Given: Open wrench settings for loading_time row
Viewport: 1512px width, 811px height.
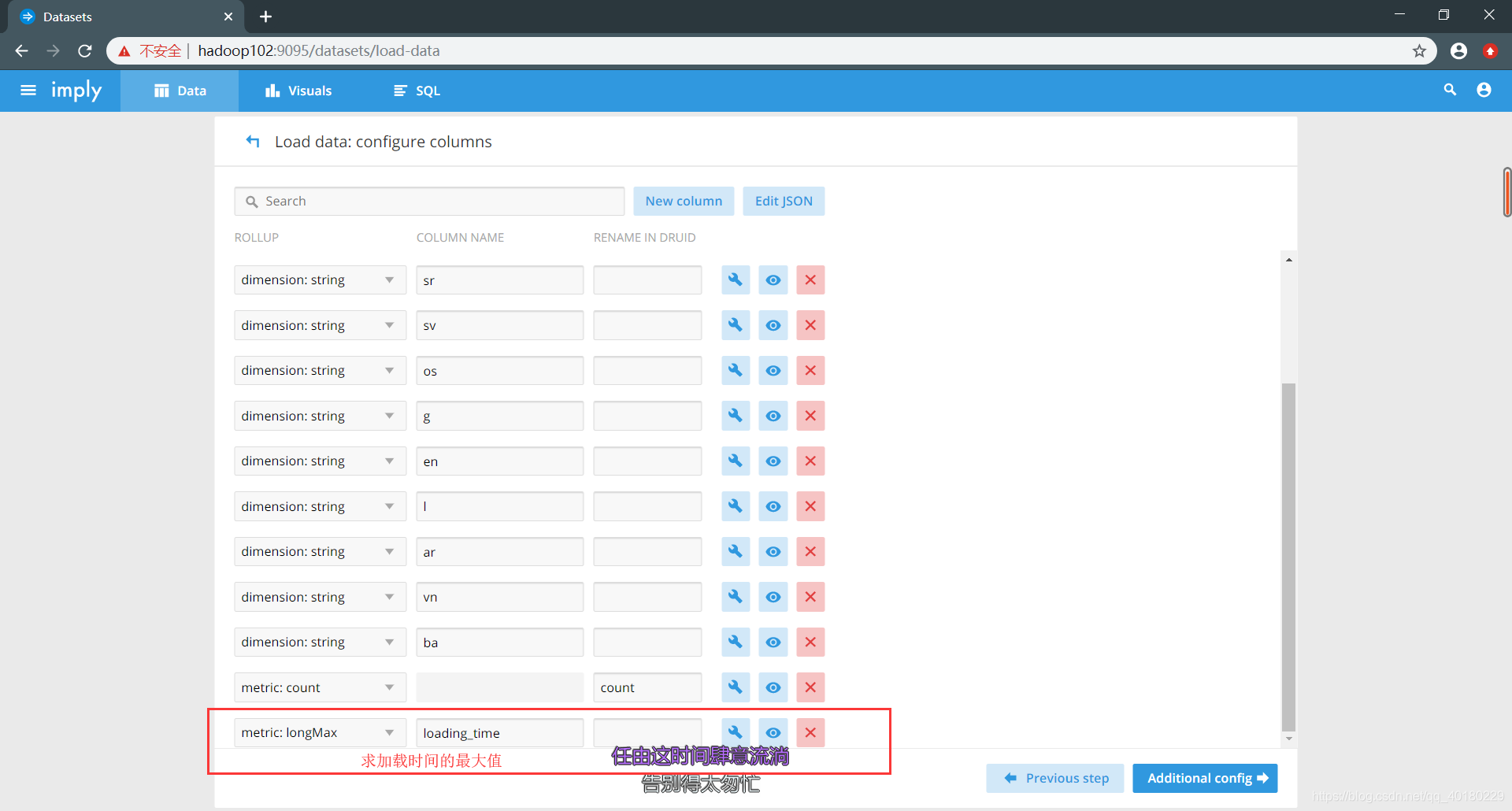Looking at the screenshot, I should (x=735, y=733).
